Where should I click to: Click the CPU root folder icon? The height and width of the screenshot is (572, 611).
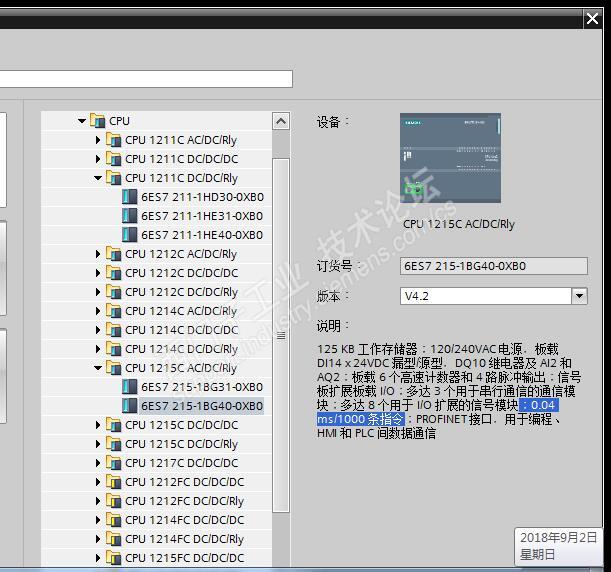click(x=98, y=121)
